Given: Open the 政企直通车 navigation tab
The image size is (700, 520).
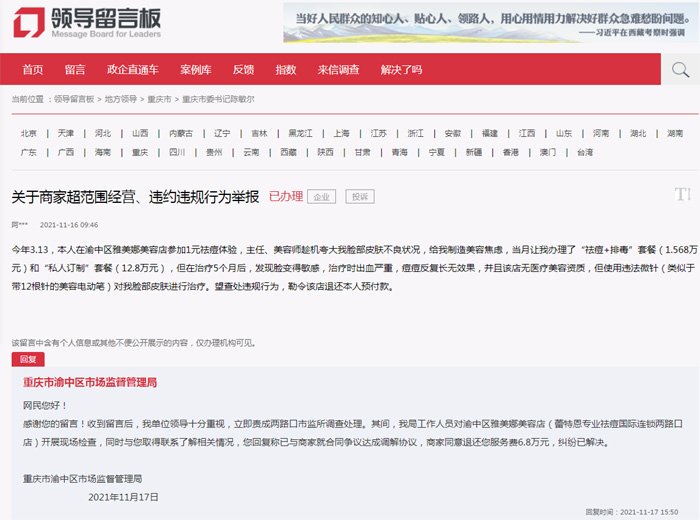Looking at the screenshot, I should [x=132, y=69].
